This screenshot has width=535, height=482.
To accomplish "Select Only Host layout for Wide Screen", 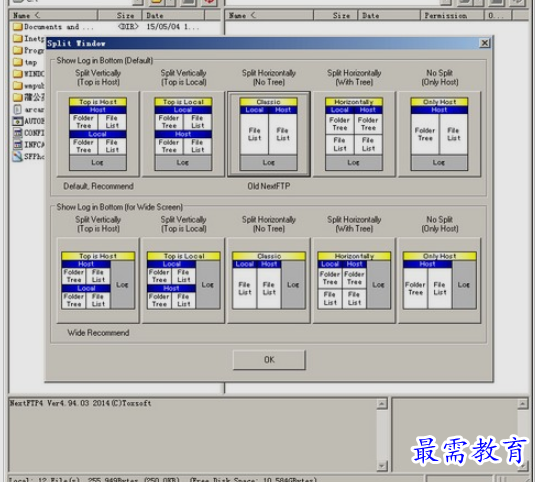I will [x=439, y=280].
